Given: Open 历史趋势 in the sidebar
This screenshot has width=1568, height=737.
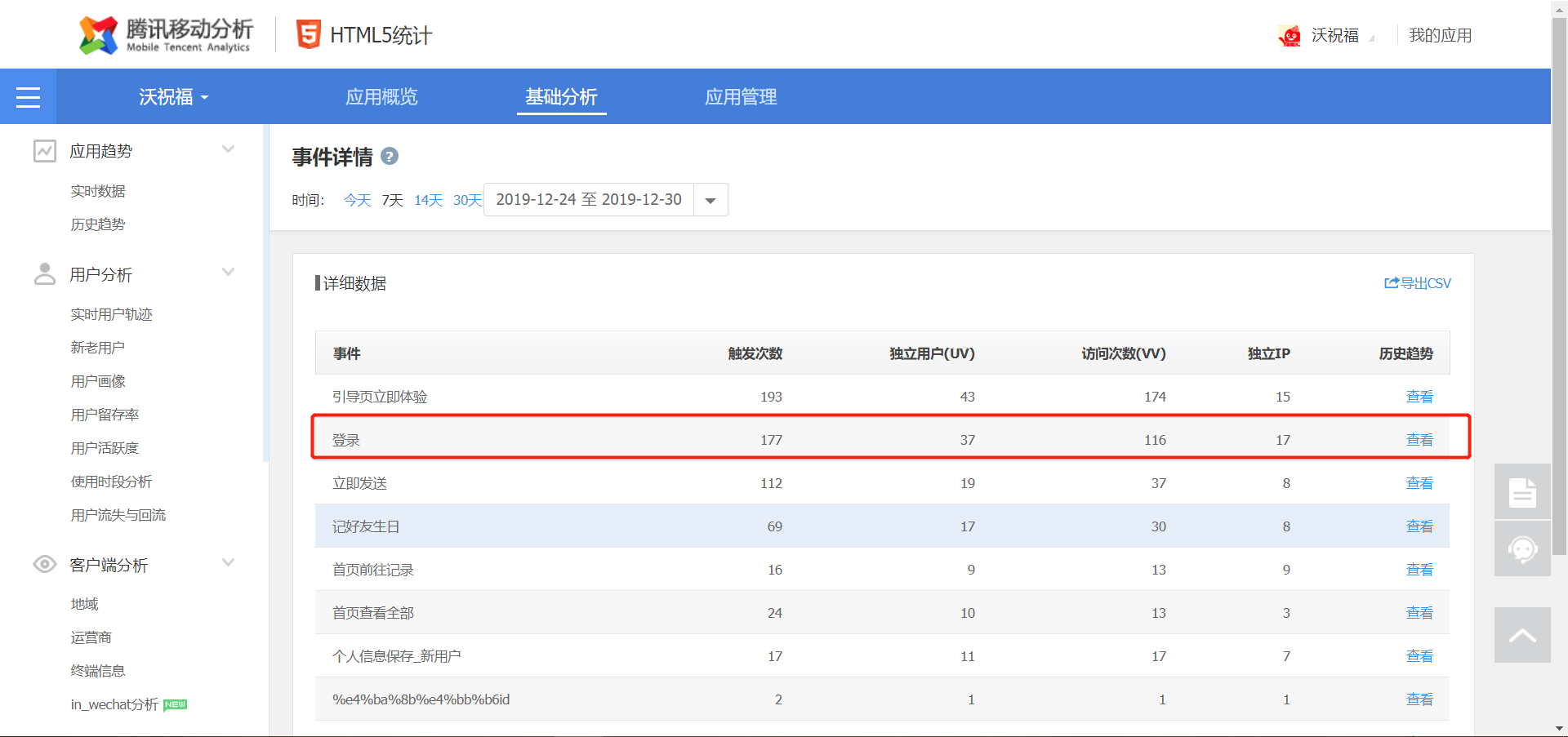Looking at the screenshot, I should pos(98,224).
